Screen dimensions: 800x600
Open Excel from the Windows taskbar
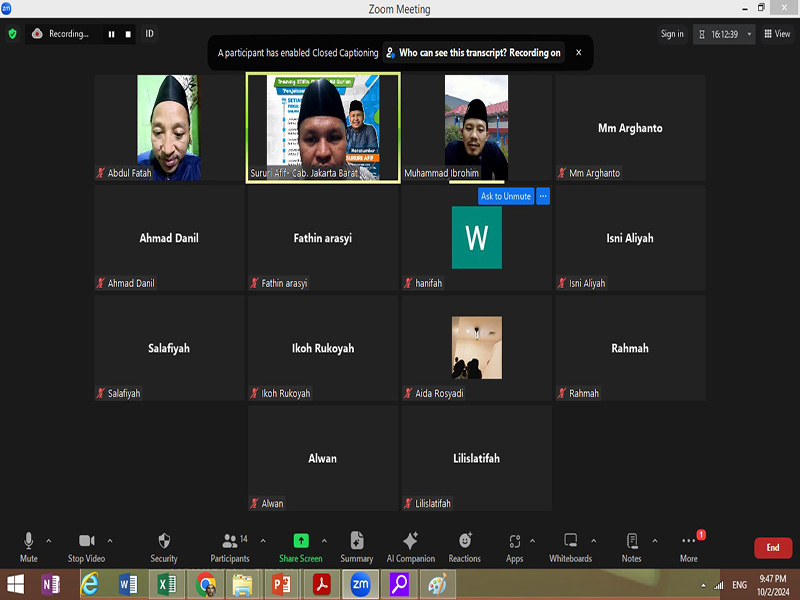pos(165,584)
